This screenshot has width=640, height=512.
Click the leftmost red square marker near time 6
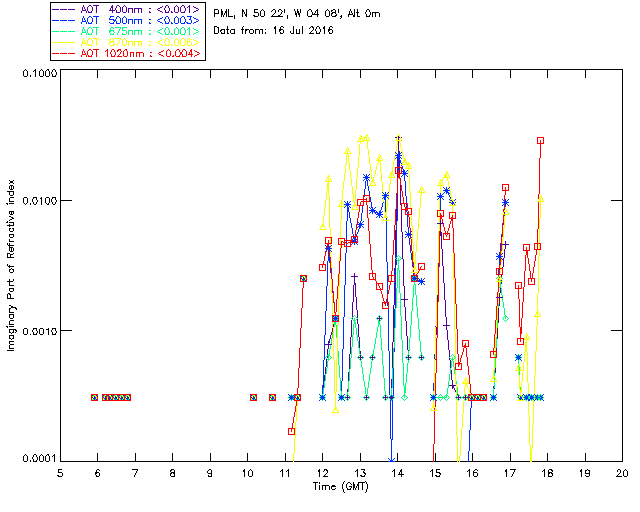pyautogui.click(x=95, y=397)
